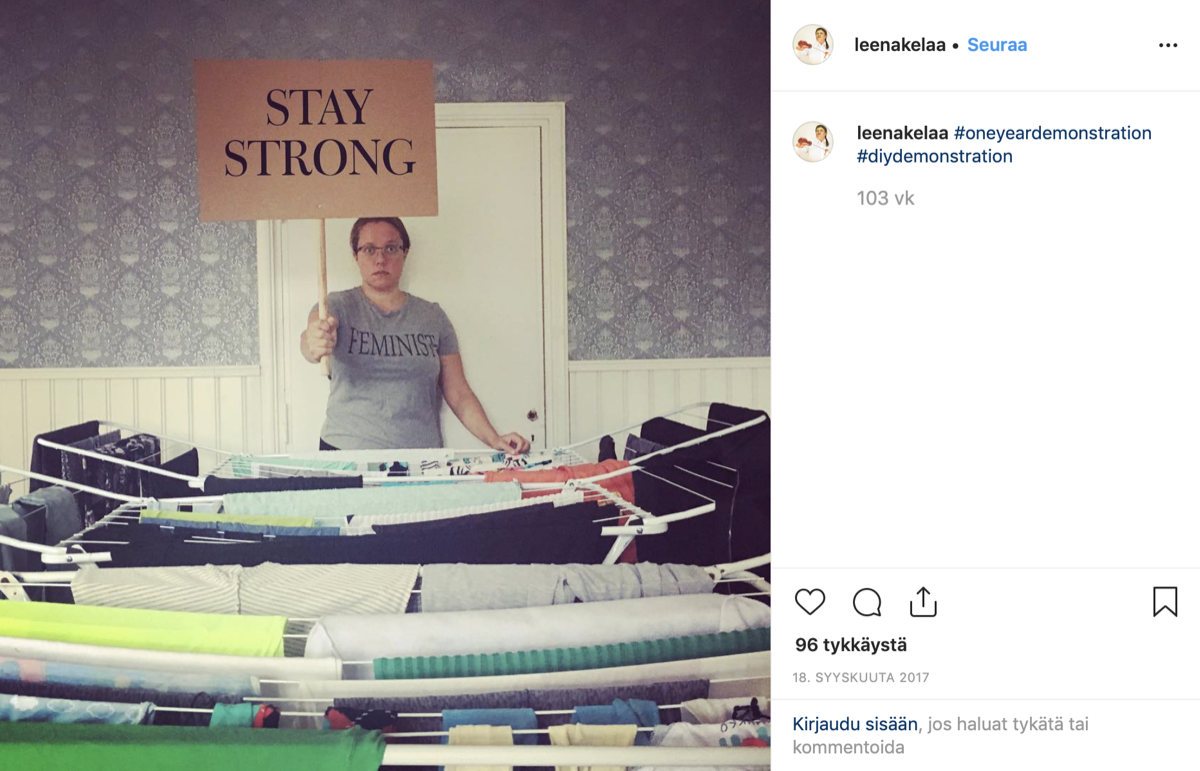1200x771 pixels.
Task: Select the 103 vk caption timestamp
Action: point(885,198)
